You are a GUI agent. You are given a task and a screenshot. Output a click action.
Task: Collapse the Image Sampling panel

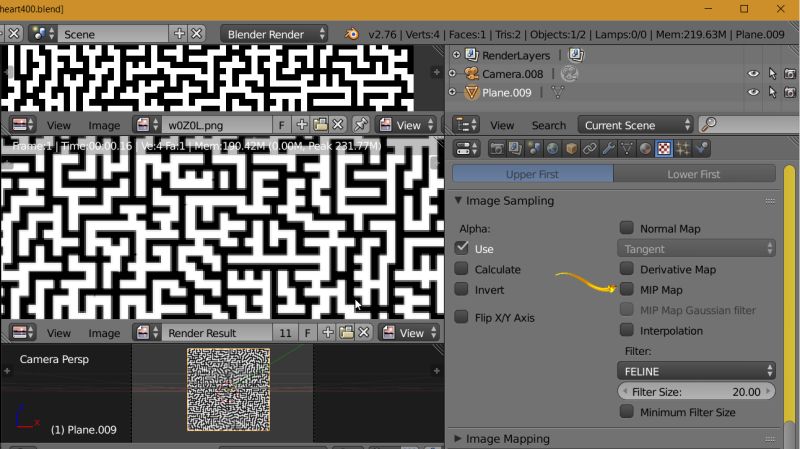coord(458,201)
